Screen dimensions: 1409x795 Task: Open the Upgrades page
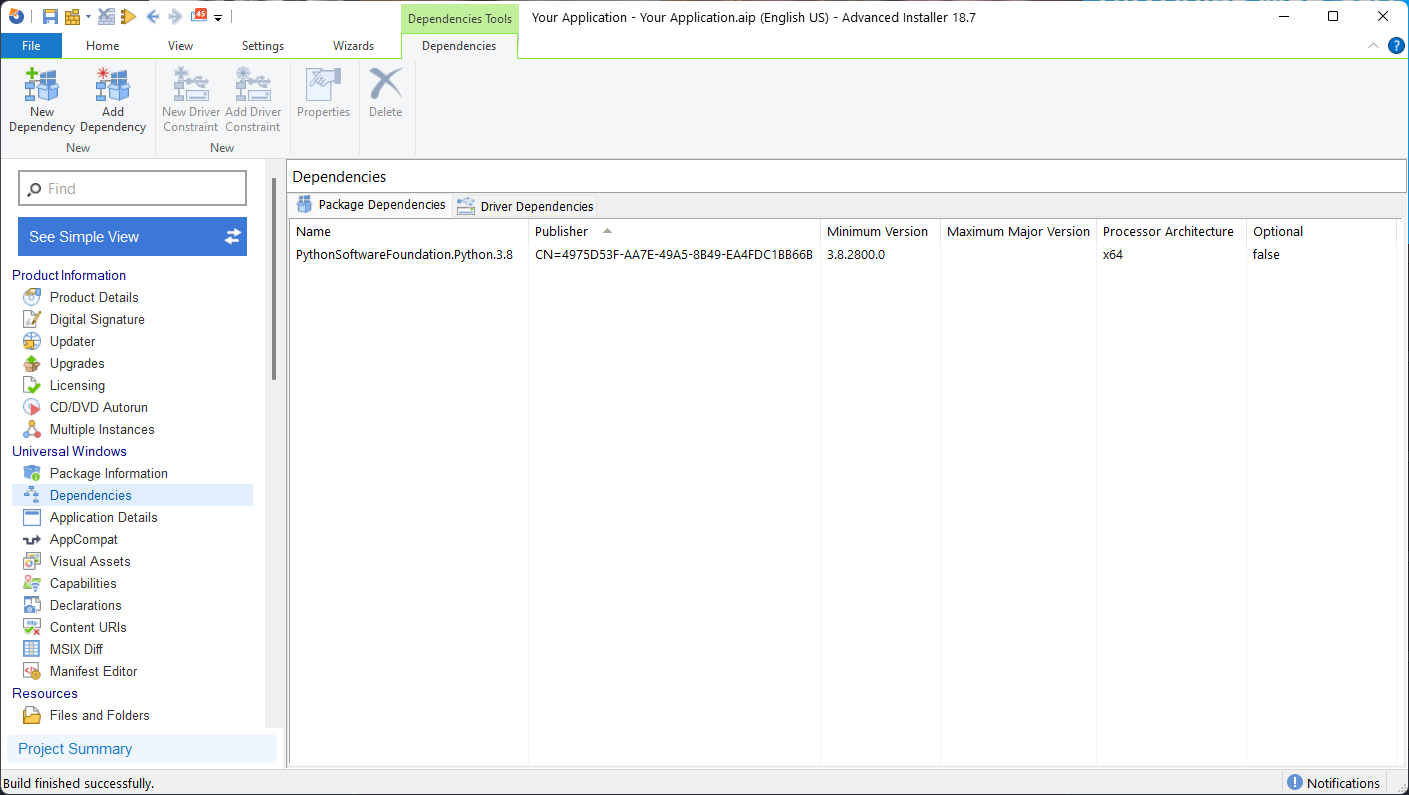pyautogui.click(x=77, y=363)
